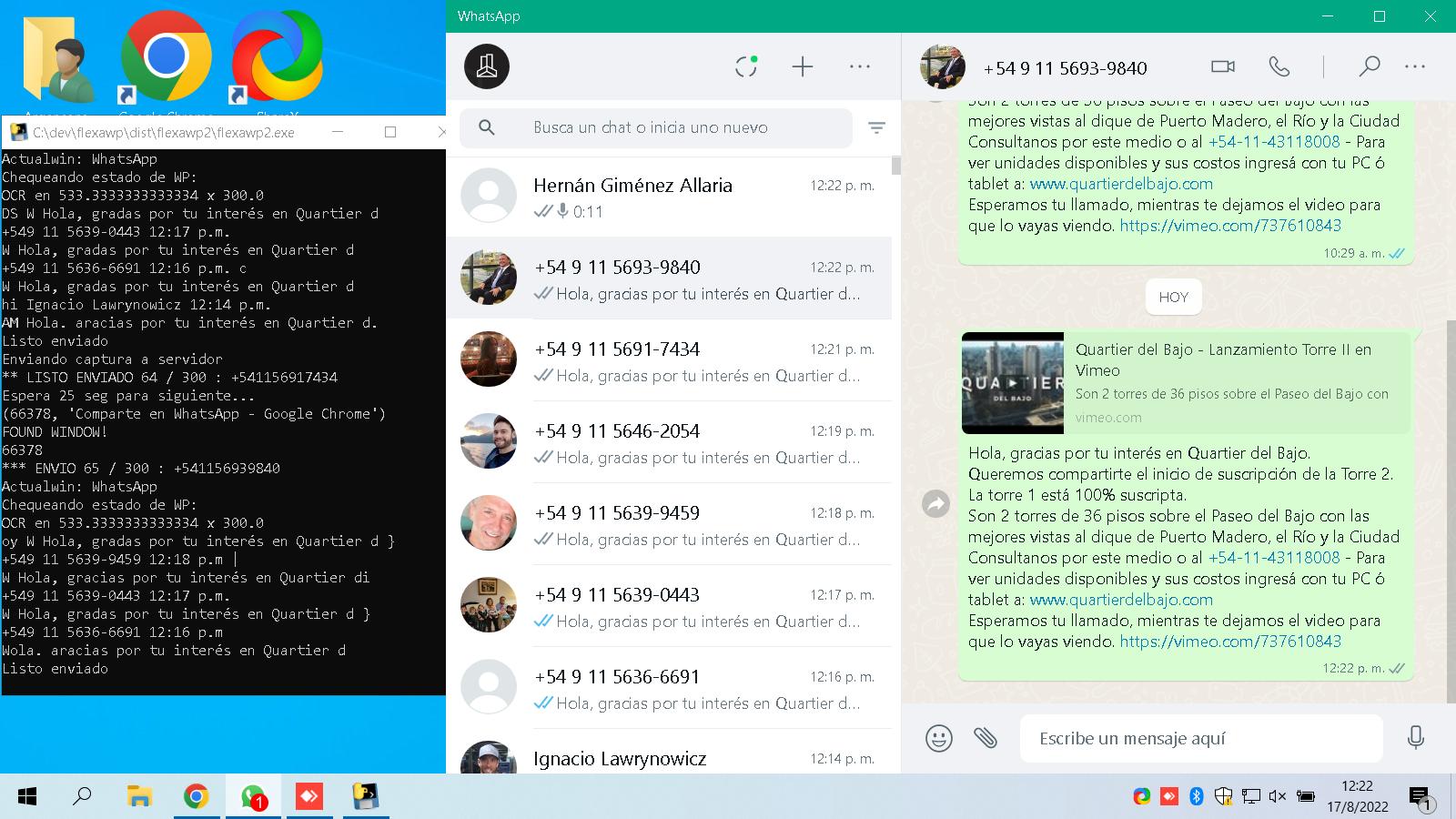1456x819 pixels.
Task: Select the +54 9 11 5639-9459 conversation
Action: click(x=669, y=524)
